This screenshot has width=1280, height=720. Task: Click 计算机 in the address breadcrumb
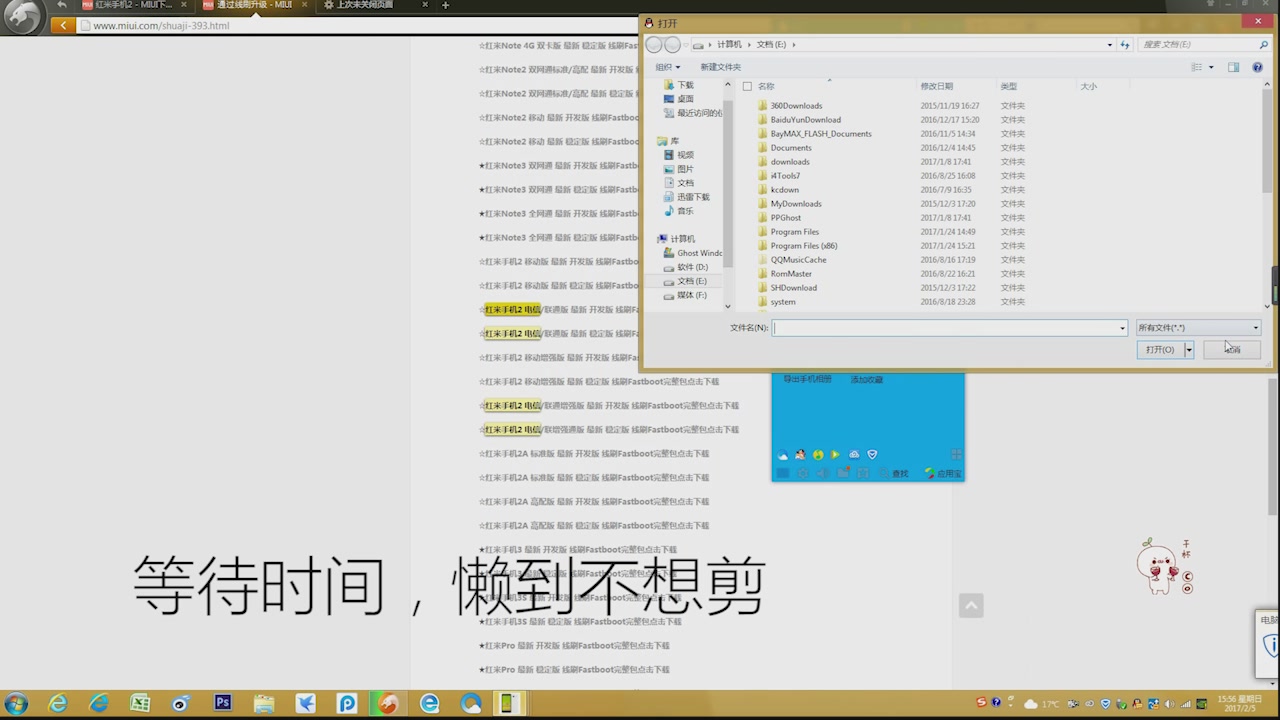tap(729, 44)
